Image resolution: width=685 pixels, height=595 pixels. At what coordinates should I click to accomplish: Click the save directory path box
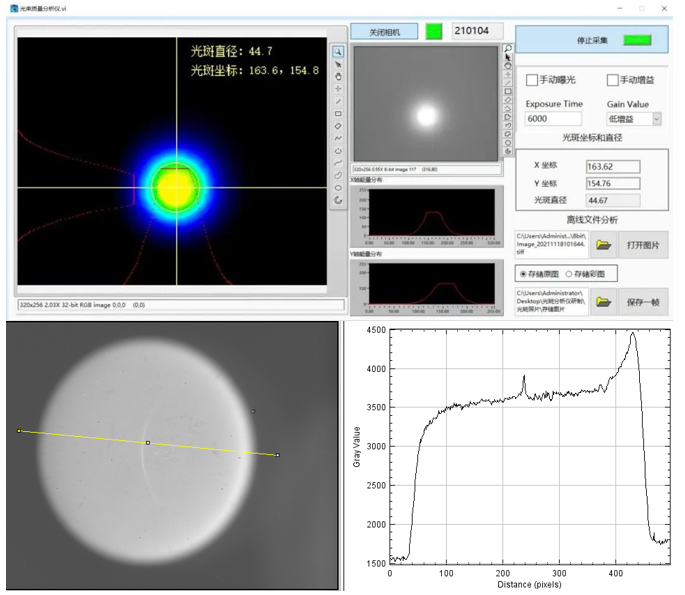point(552,301)
